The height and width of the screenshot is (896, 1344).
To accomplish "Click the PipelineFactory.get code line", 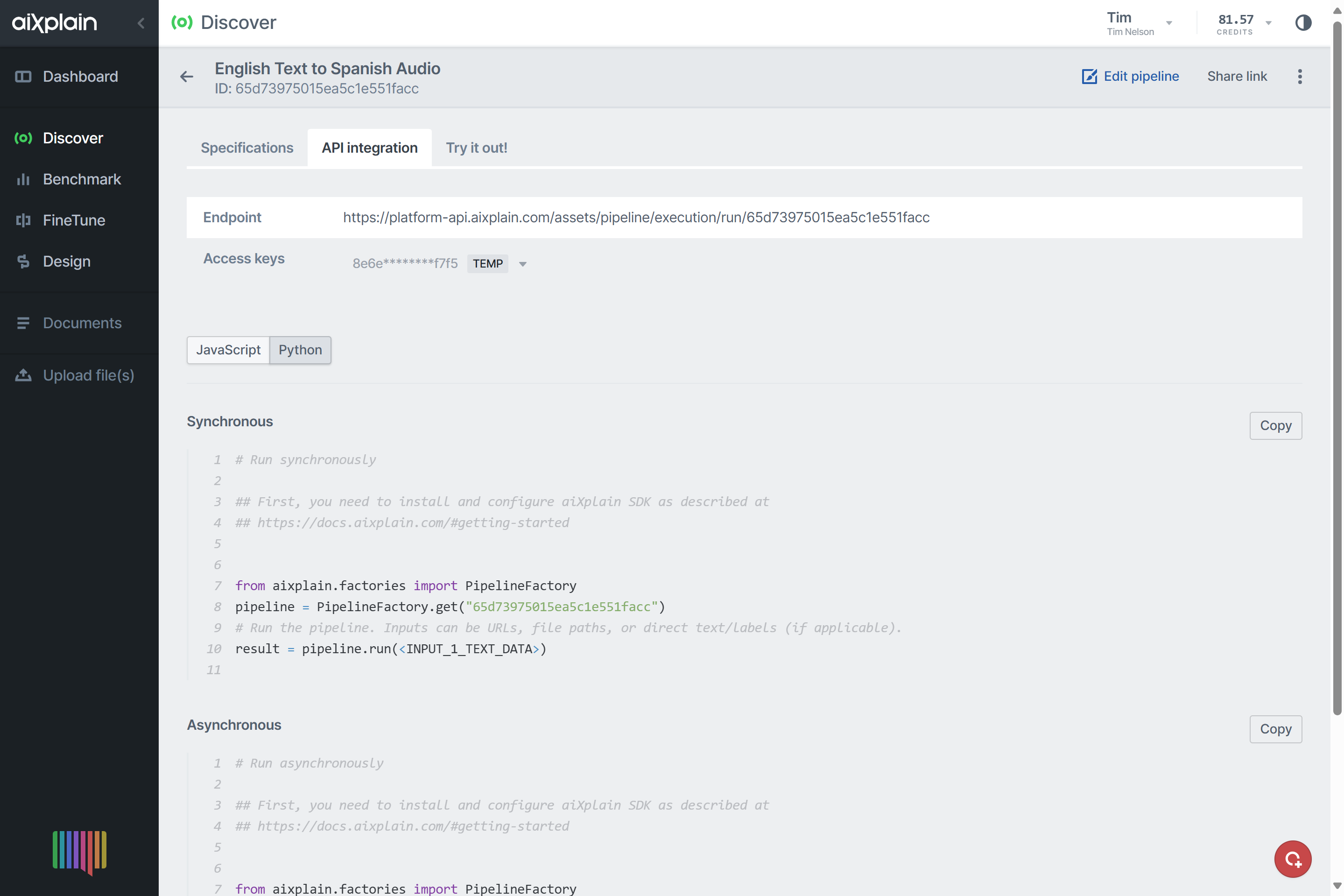I will point(450,607).
